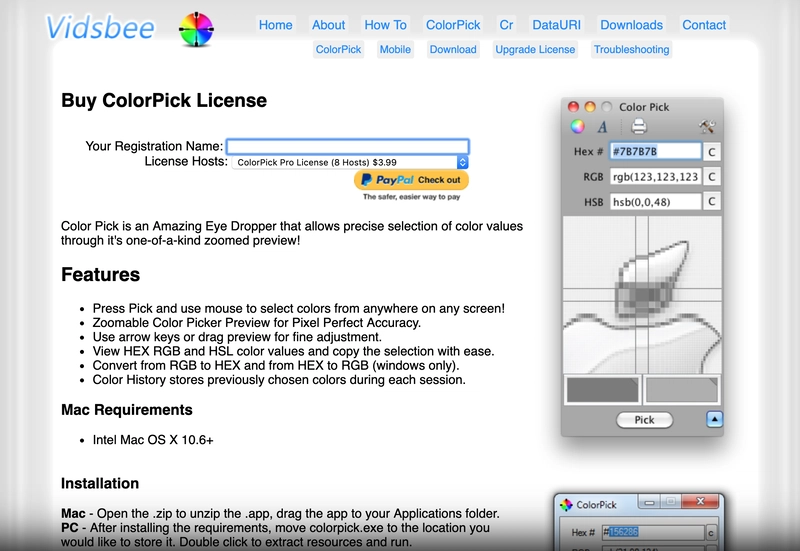Click the RGB value field
This screenshot has width=800, height=551.
click(x=655, y=177)
